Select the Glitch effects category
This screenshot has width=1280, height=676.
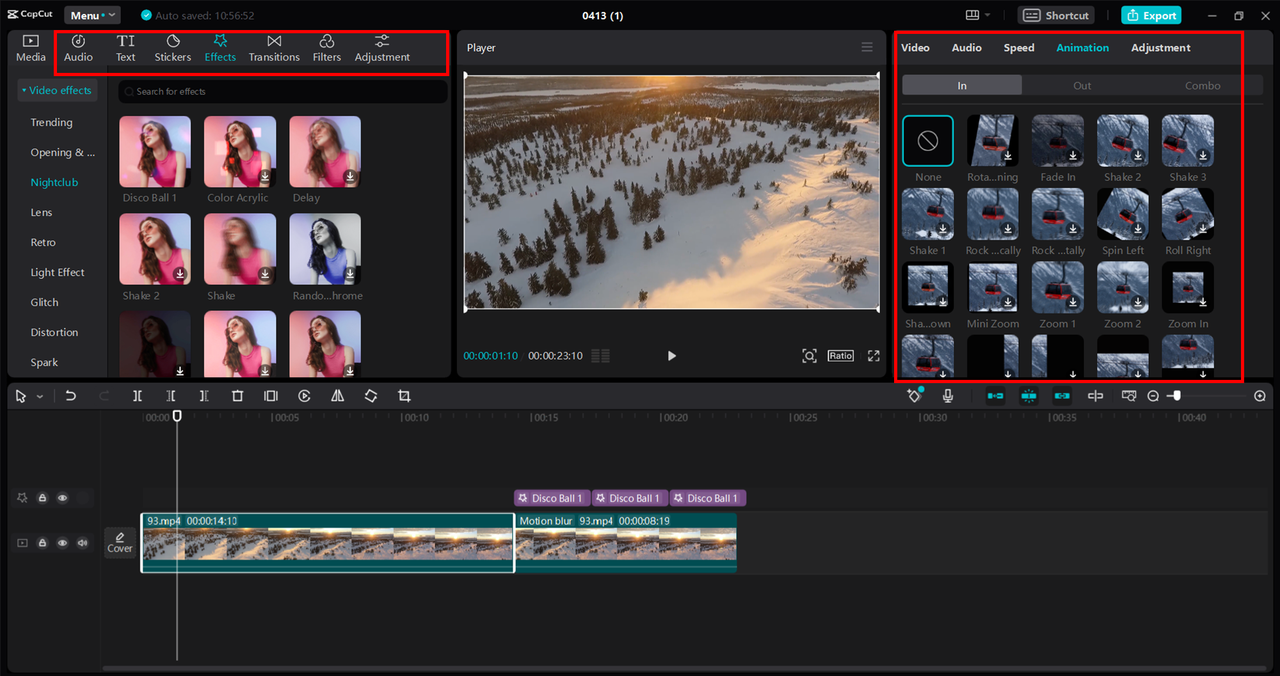pyautogui.click(x=44, y=302)
